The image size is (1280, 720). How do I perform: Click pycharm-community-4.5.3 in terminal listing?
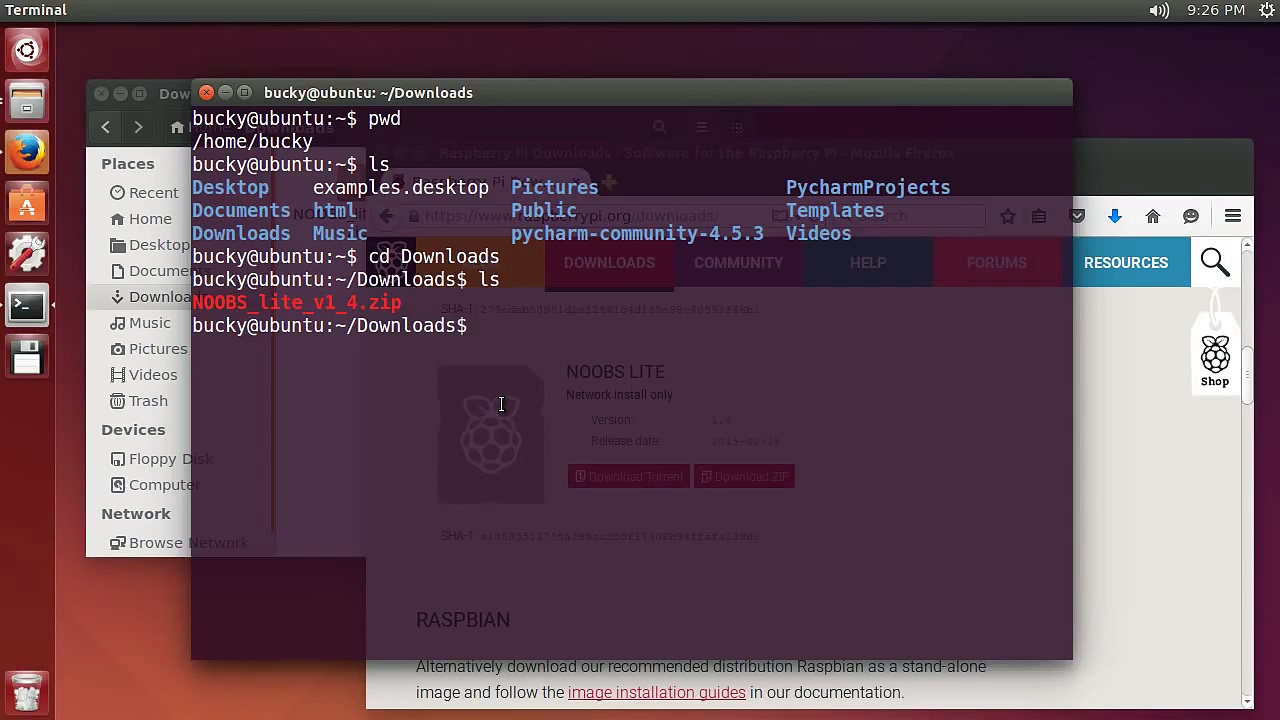coord(637,233)
